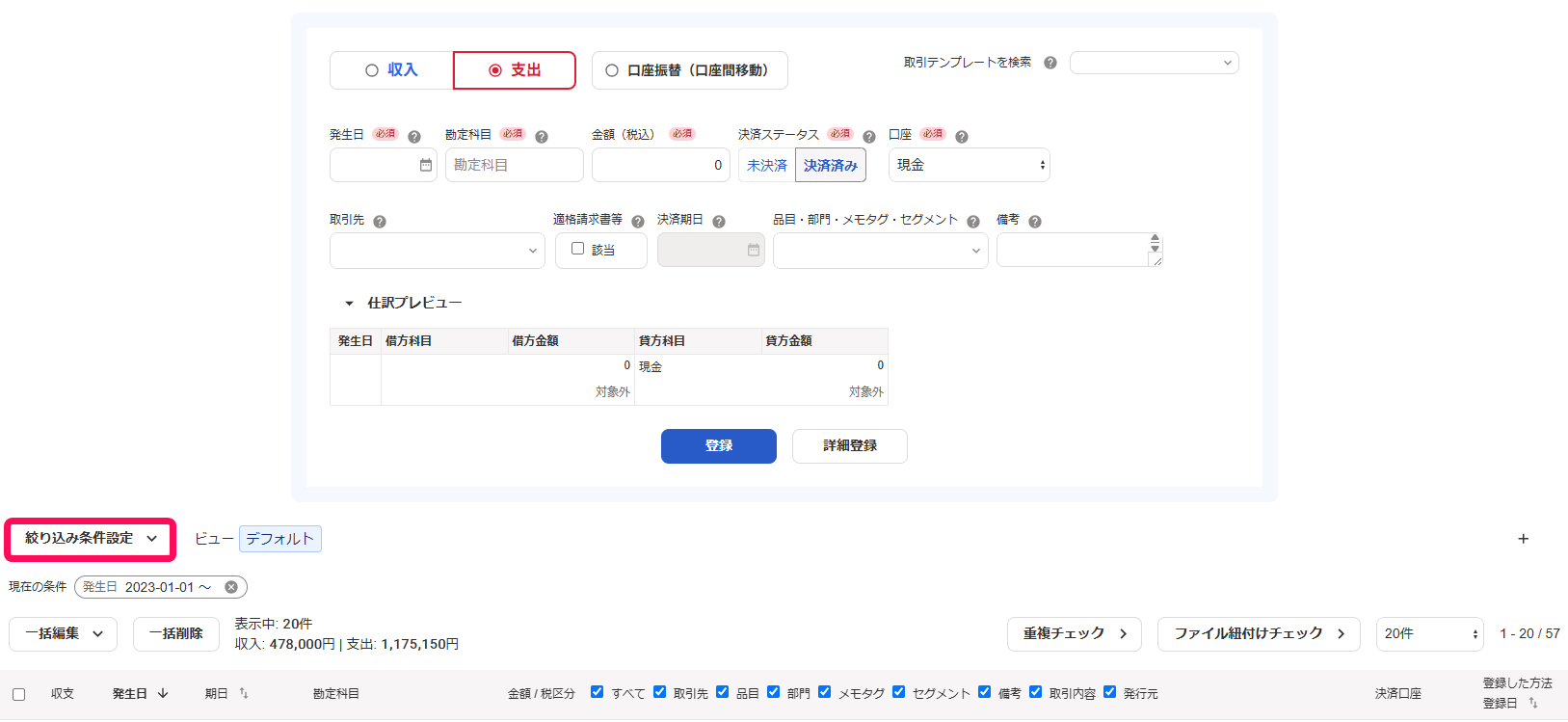Check the 該当 checkbox
The height and width of the screenshot is (722, 1568).
578,249
